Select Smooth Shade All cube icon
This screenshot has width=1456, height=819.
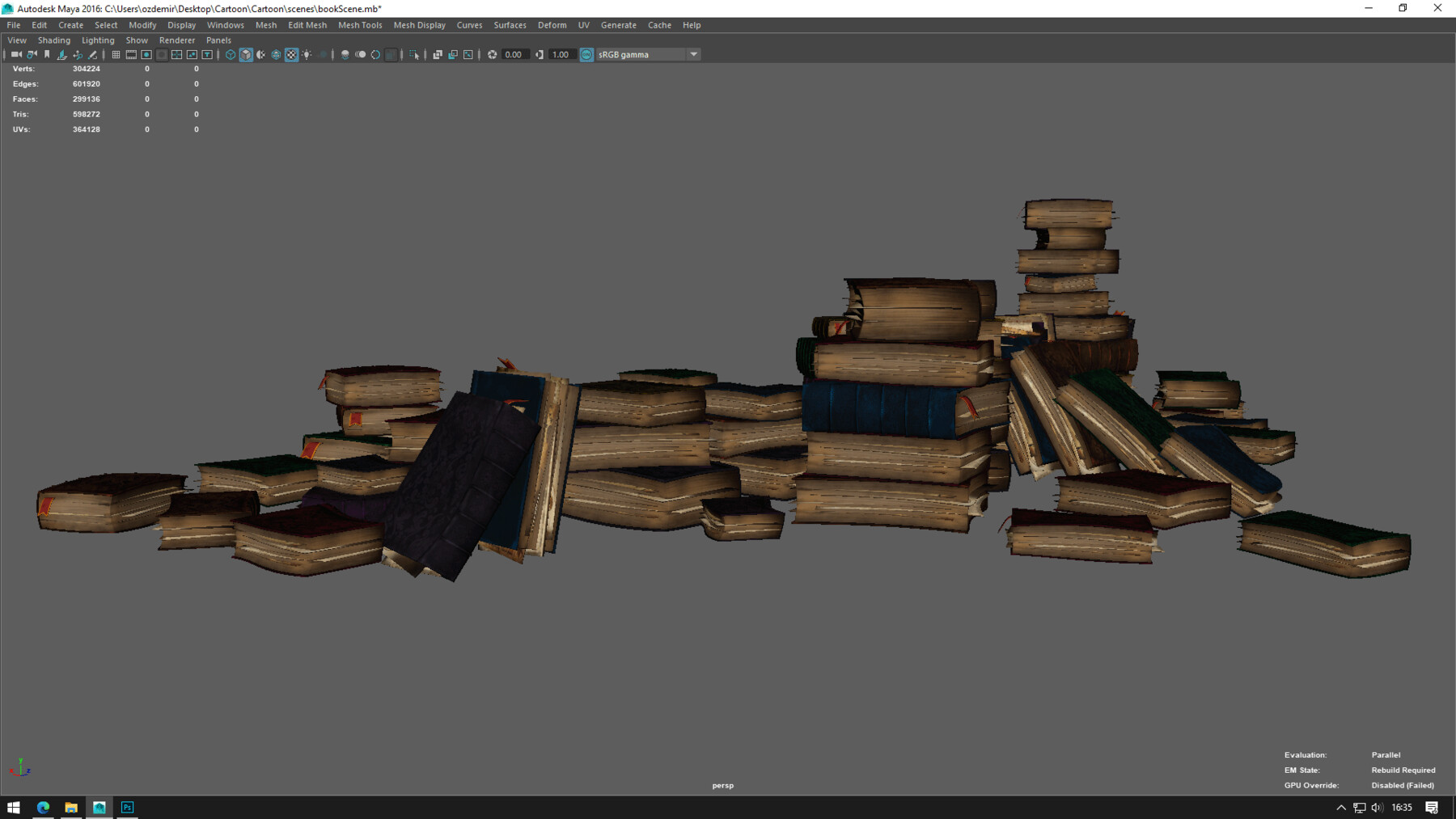pos(246,55)
